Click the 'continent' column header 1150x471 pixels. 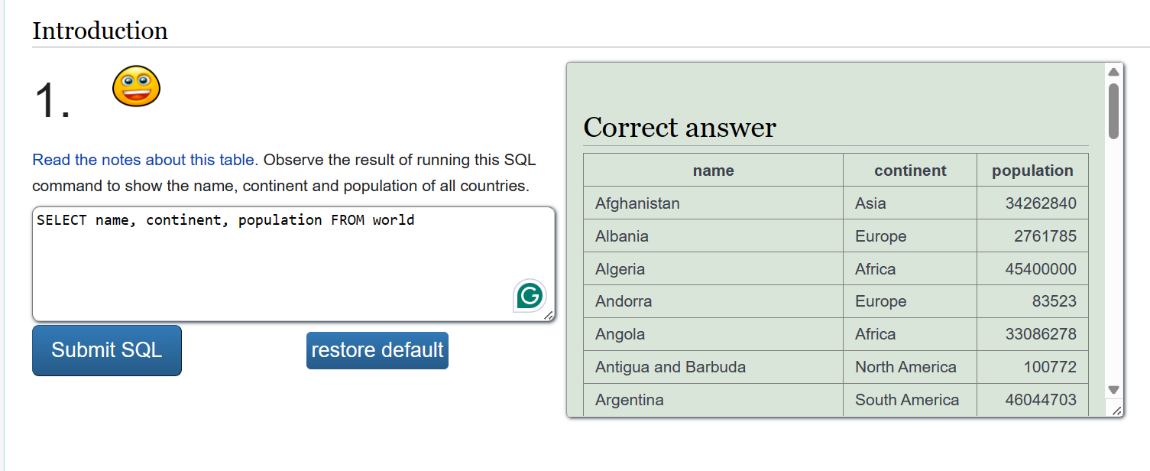click(910, 170)
